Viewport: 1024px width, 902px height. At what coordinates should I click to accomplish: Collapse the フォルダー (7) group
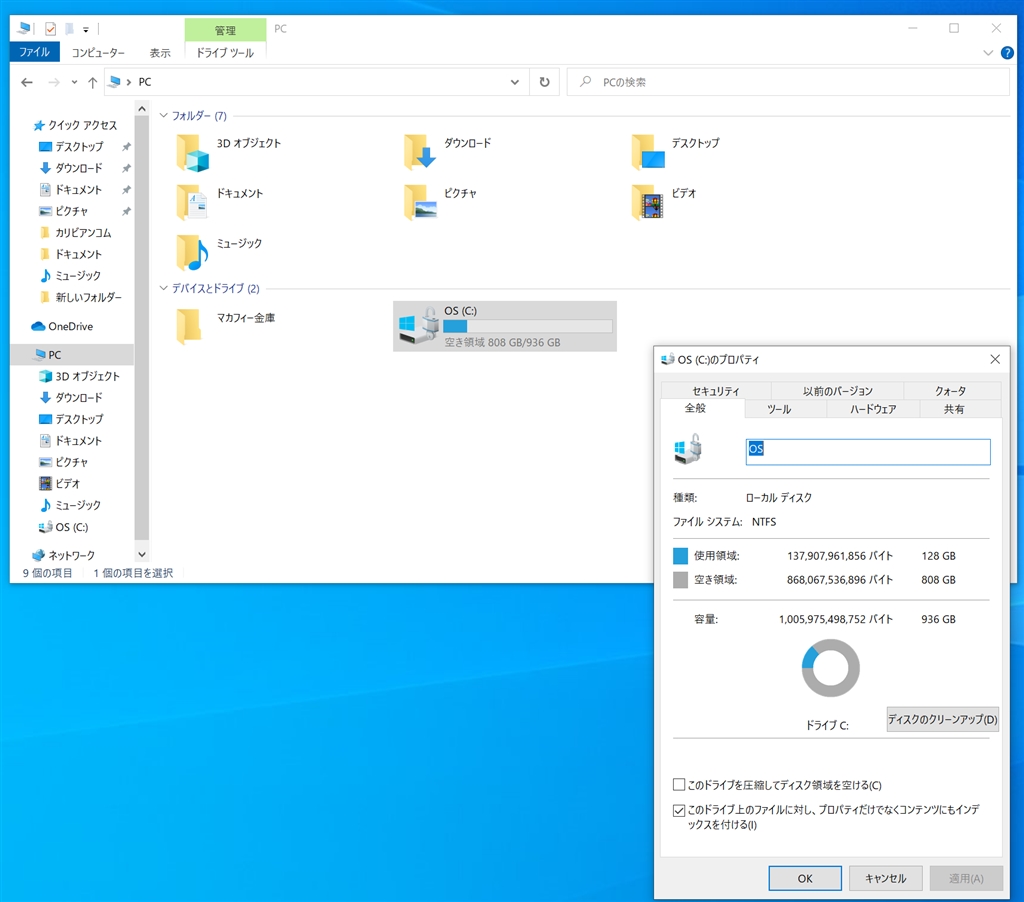[x=164, y=116]
